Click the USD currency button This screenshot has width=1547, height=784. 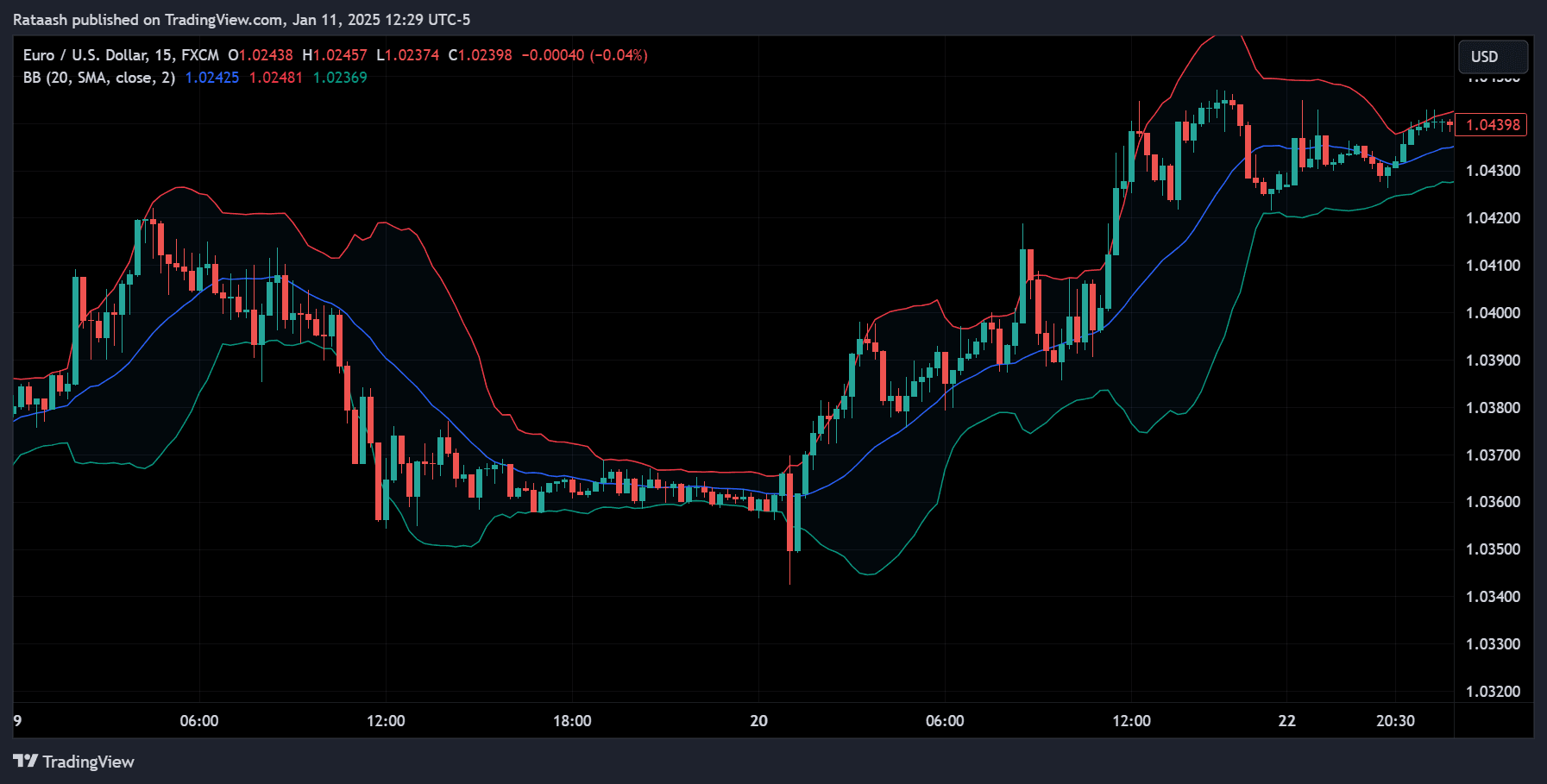click(x=1492, y=56)
